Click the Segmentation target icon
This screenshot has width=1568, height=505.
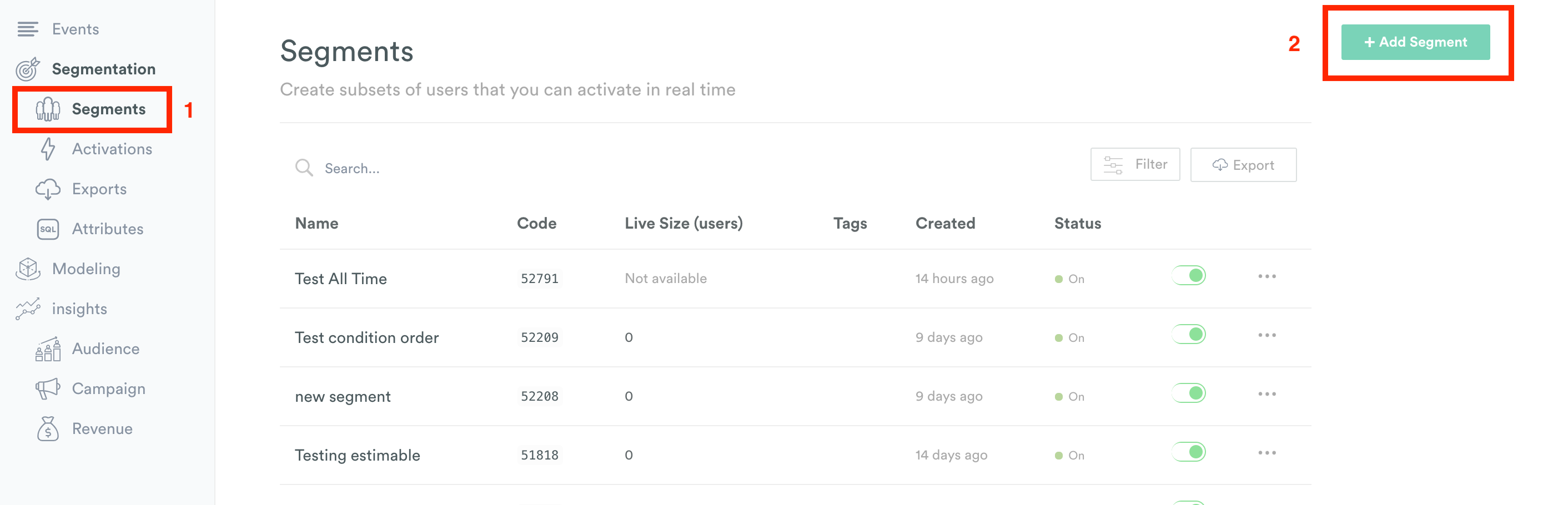(x=28, y=69)
